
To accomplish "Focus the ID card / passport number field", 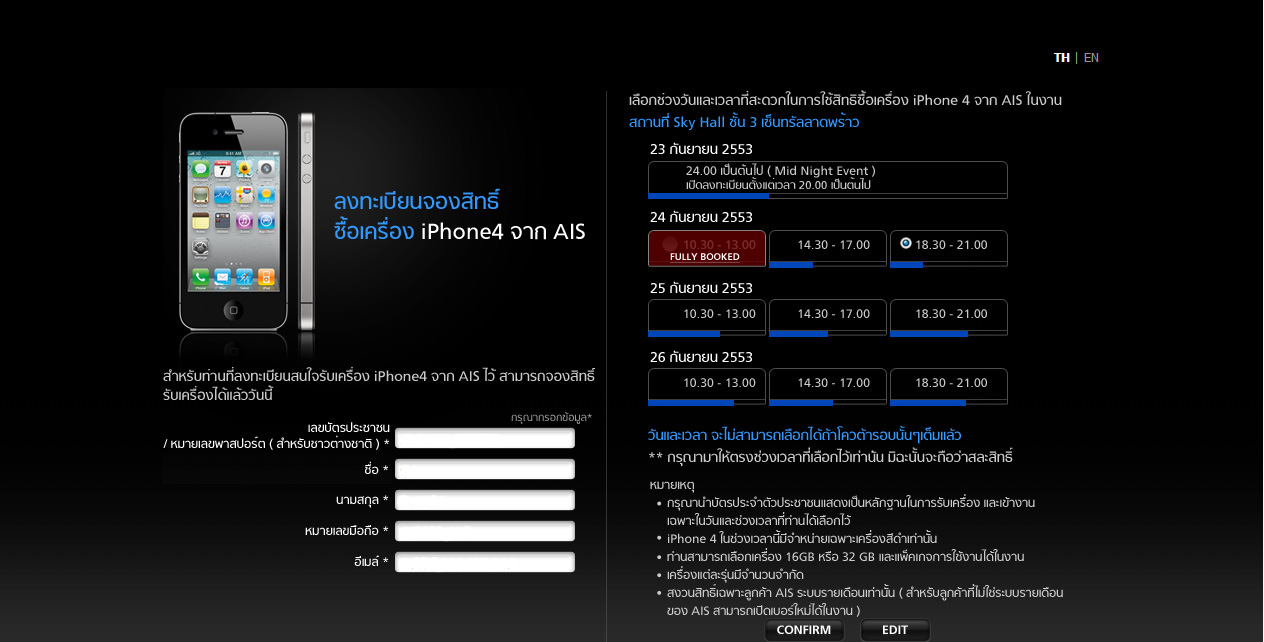I will 485,438.
